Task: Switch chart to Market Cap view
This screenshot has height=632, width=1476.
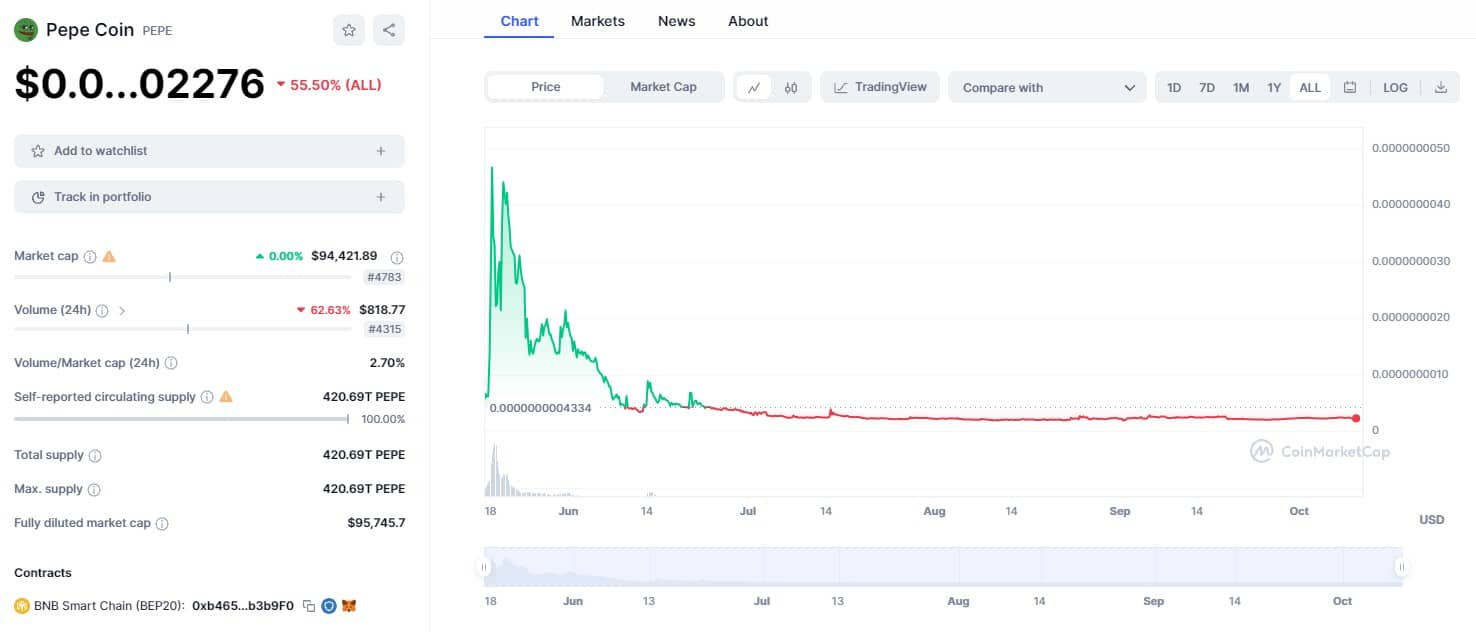Action: click(663, 87)
